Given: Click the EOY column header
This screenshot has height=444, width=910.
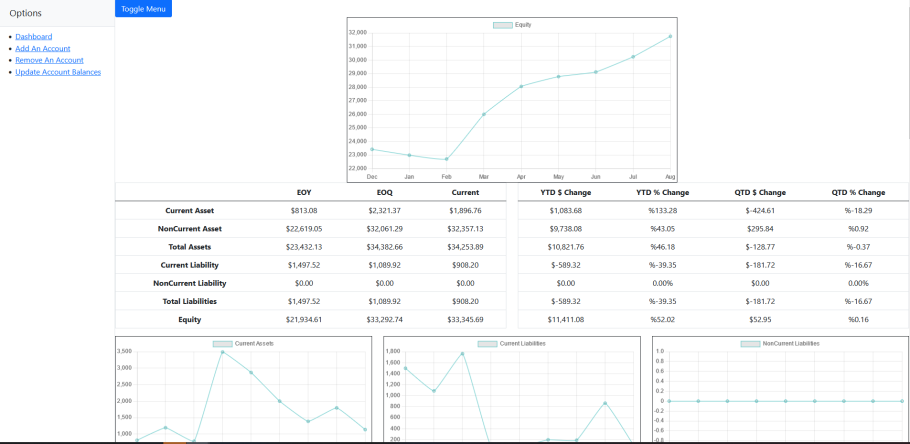Looking at the screenshot, I should [304, 193].
